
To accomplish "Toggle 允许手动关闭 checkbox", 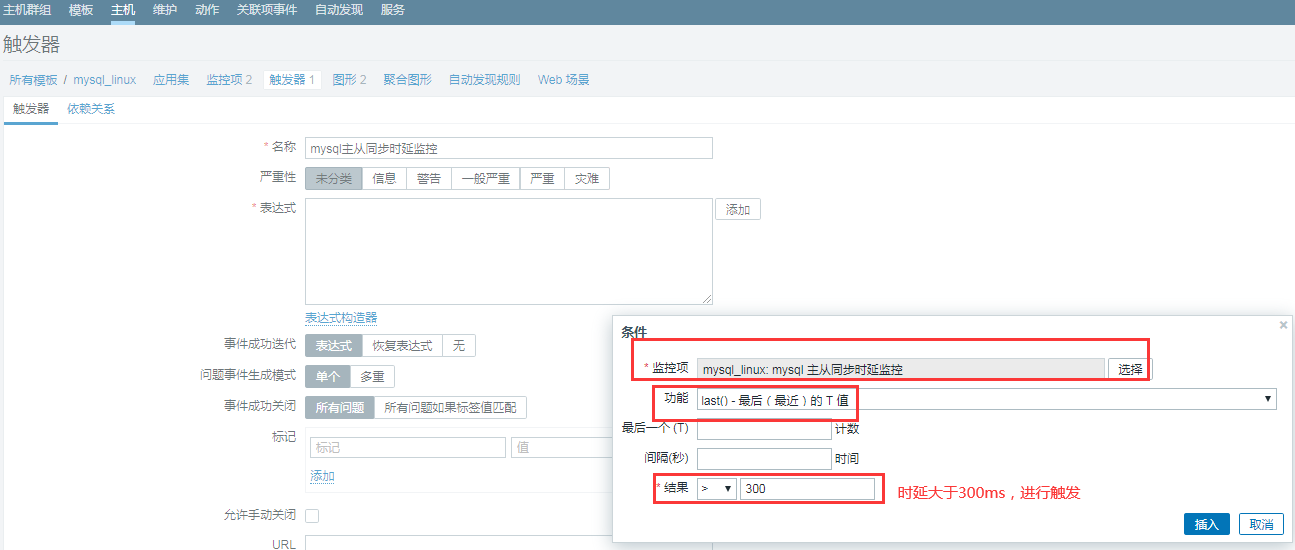I will pos(312,516).
